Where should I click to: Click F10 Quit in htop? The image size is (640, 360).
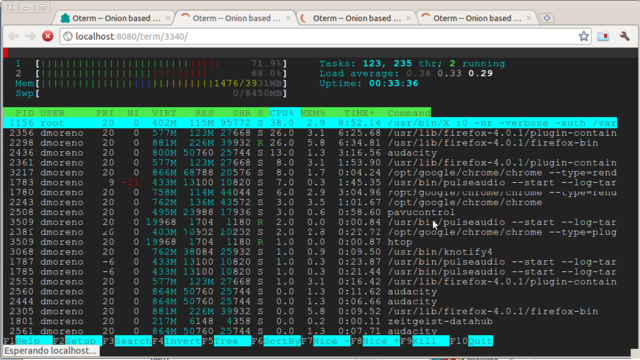click(x=471, y=341)
